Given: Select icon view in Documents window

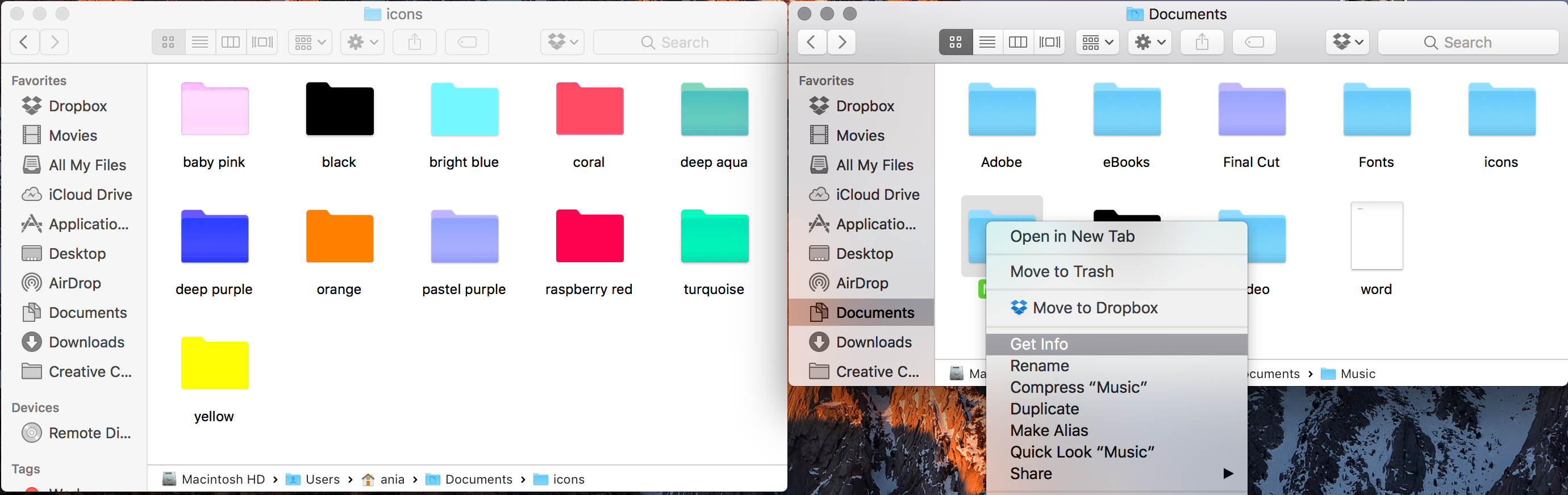Looking at the screenshot, I should [x=956, y=42].
